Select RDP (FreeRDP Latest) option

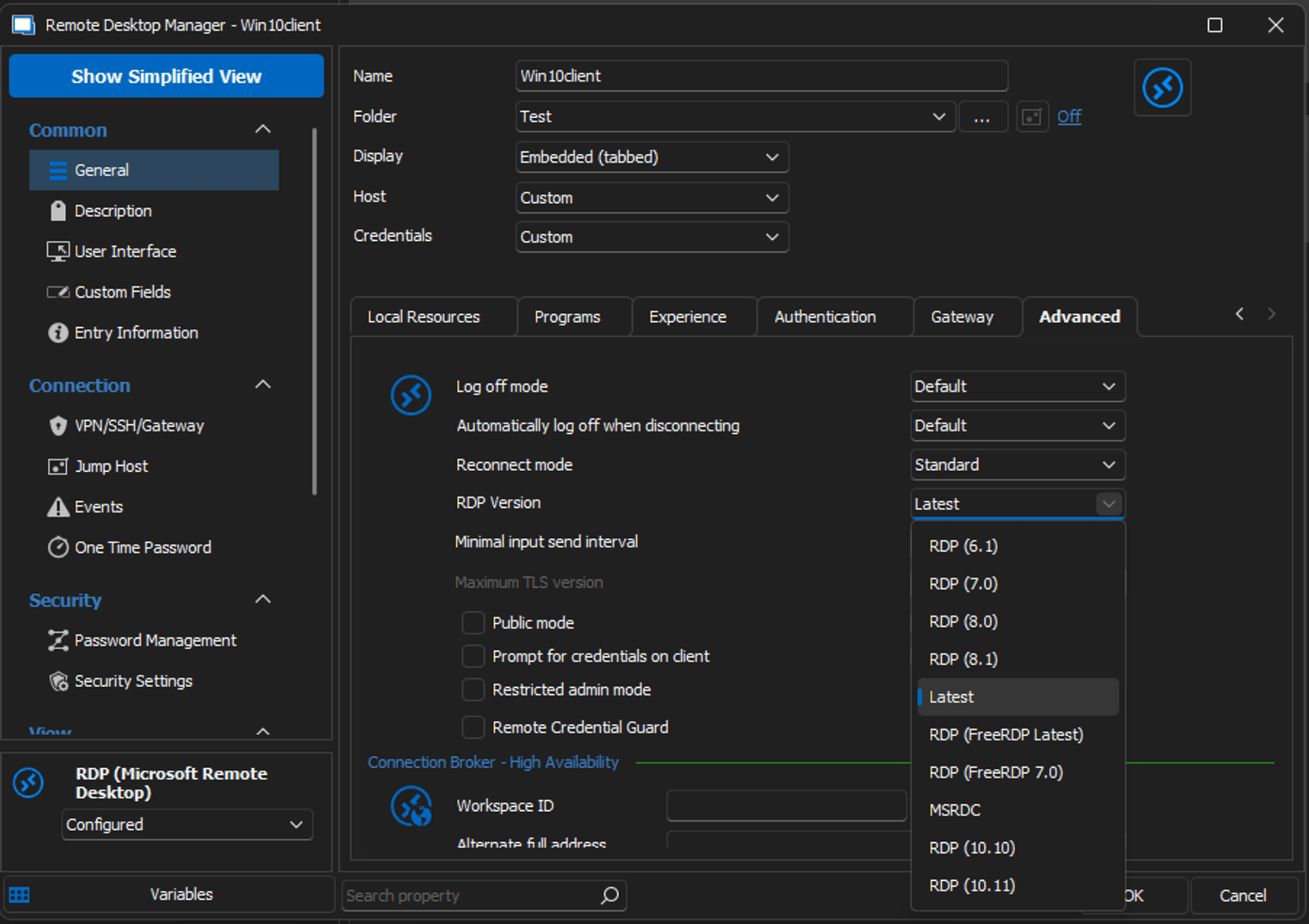(1018, 735)
